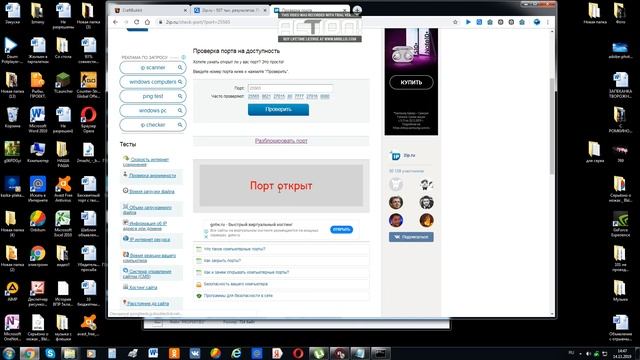Image resolution: width=640 pixels, height=360 pixels.
Task: Click the 'ip scanner' search suggestion
Action: tap(153, 67)
